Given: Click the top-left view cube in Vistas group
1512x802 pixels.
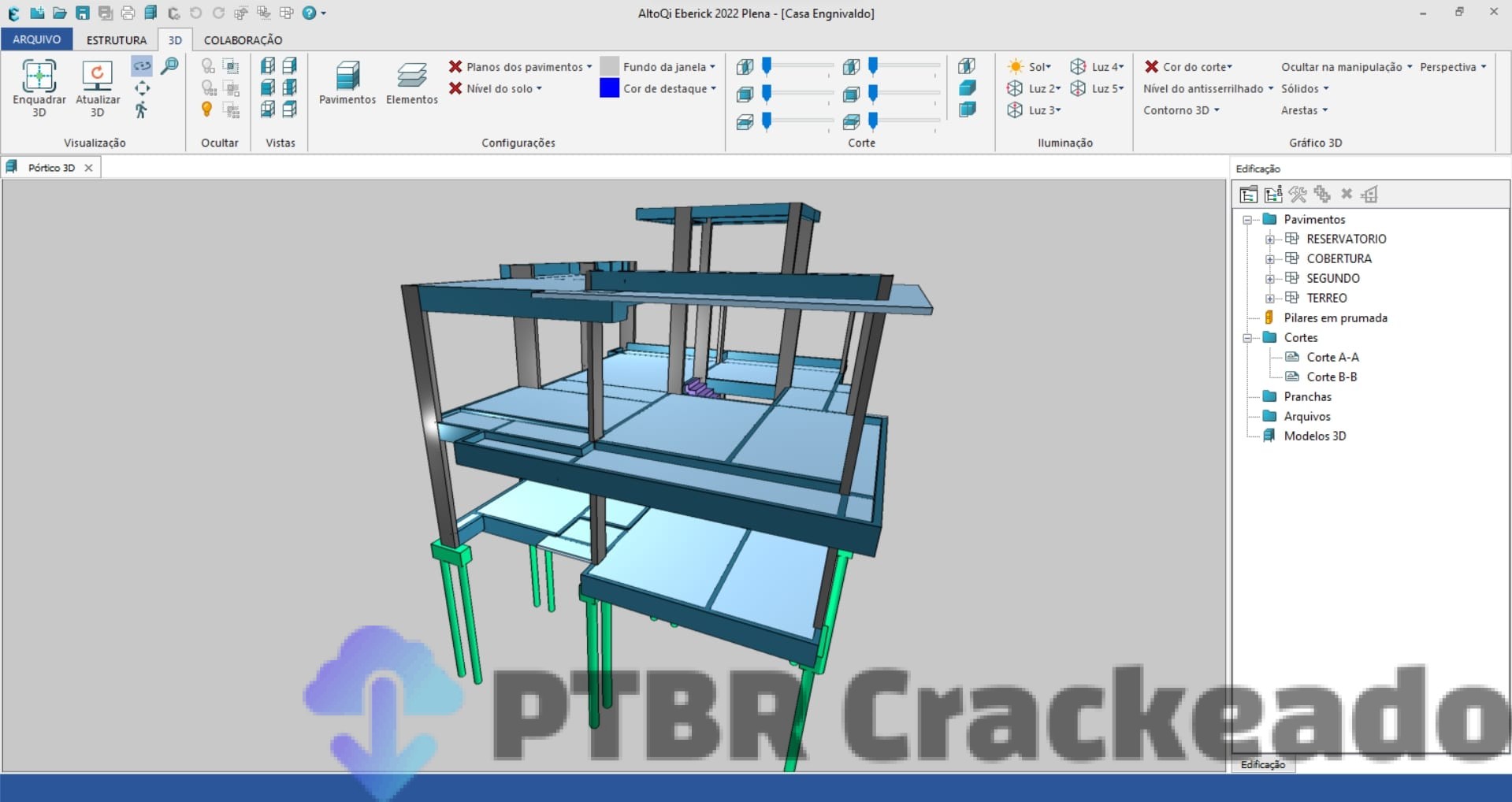Looking at the screenshot, I should [x=268, y=66].
